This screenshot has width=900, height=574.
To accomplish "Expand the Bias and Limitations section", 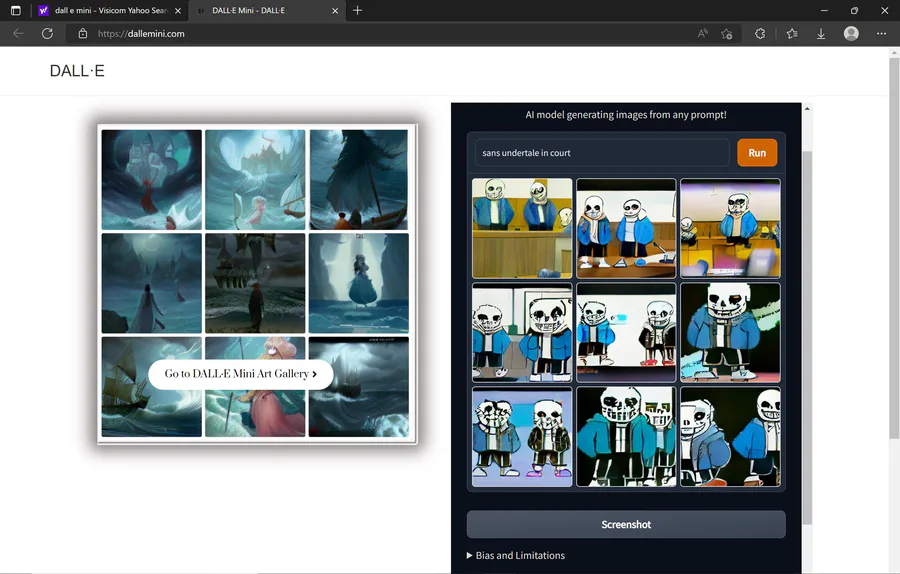I will point(516,555).
